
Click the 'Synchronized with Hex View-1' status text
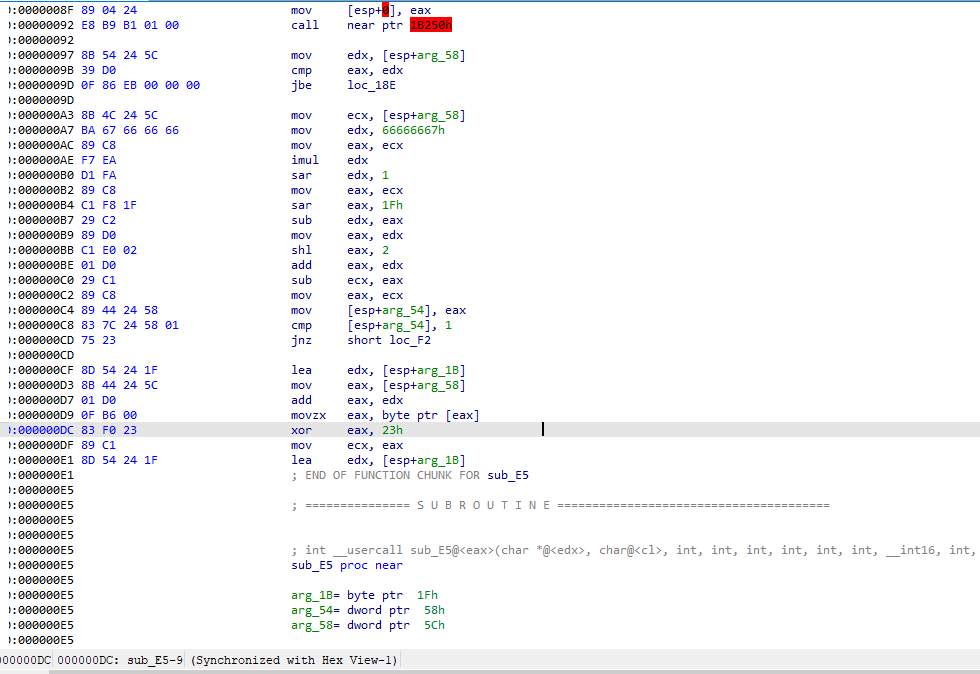pos(295,660)
